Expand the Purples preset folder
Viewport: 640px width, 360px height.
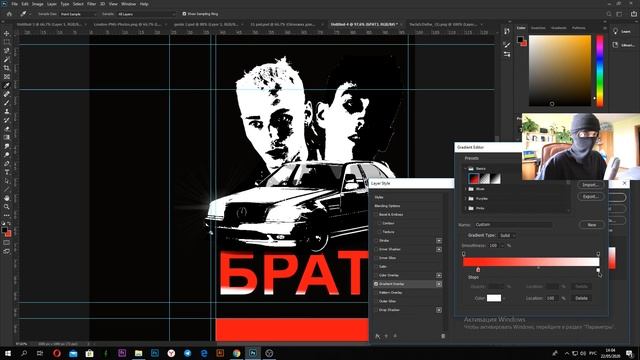click(x=465, y=198)
